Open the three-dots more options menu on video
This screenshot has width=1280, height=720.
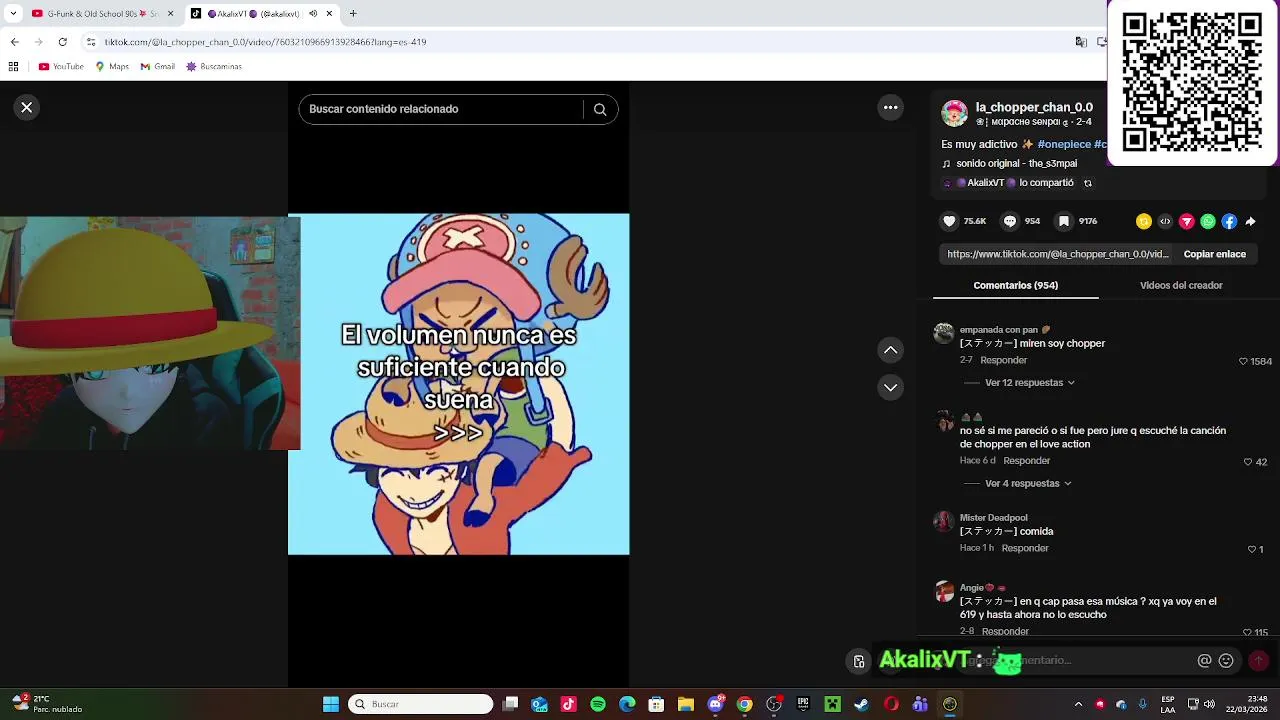tap(890, 107)
